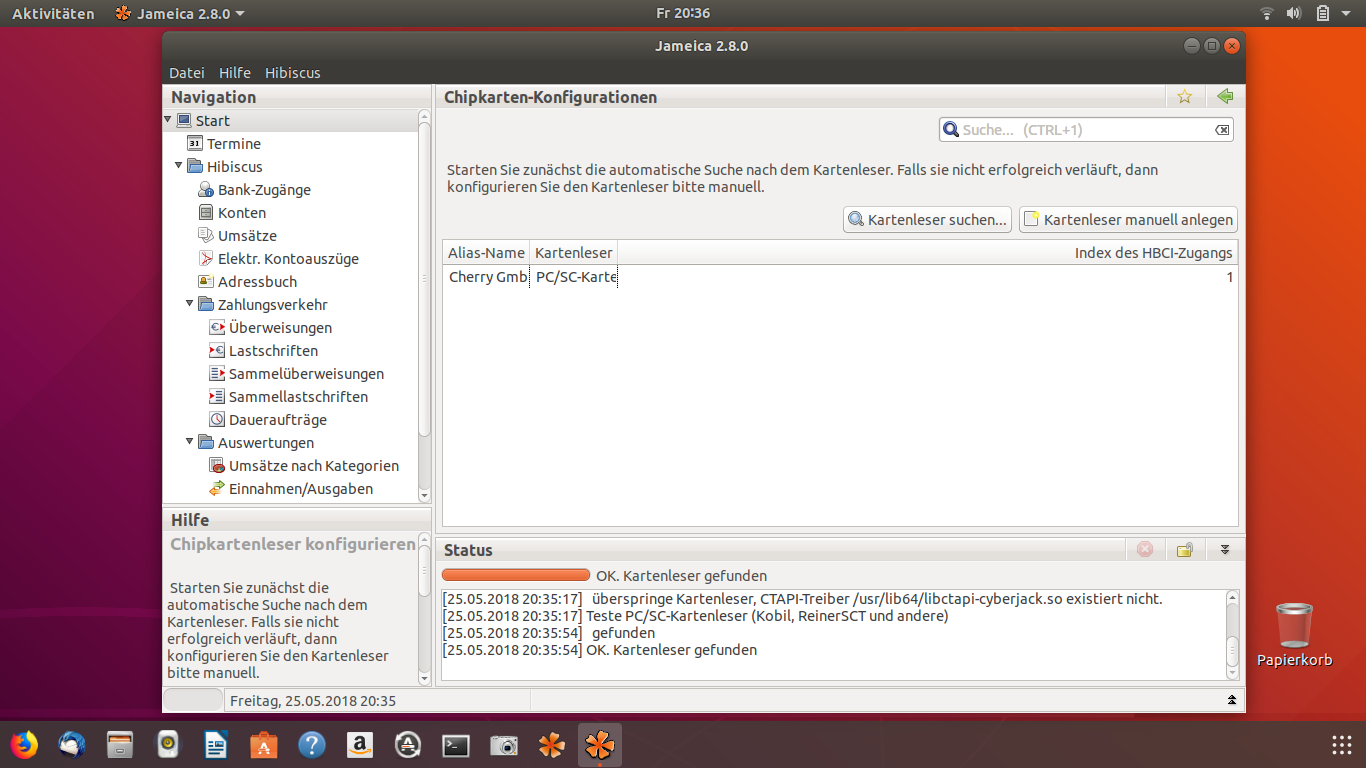Select the Überweisungen icon
Screen dimensions: 1366x768
[217, 328]
